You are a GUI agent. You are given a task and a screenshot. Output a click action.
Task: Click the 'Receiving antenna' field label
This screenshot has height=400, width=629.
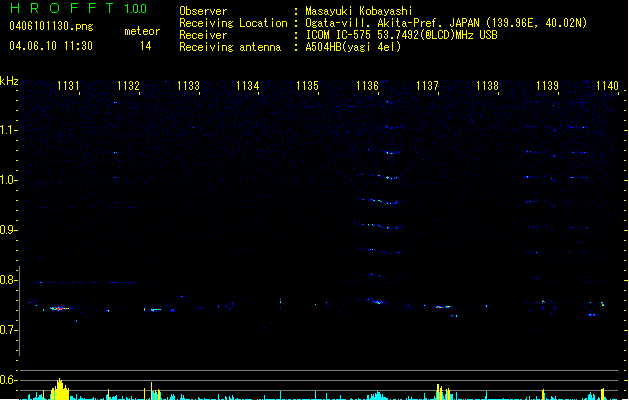(x=230, y=47)
